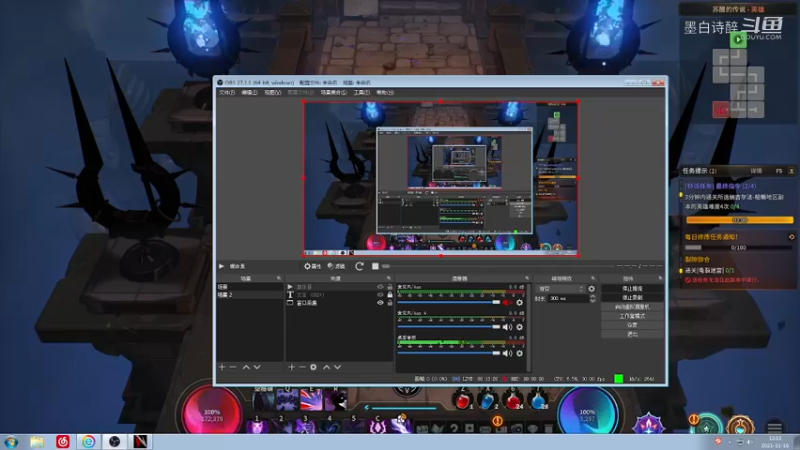
Task: Toggle lock of the text source
Action: click(x=390, y=295)
